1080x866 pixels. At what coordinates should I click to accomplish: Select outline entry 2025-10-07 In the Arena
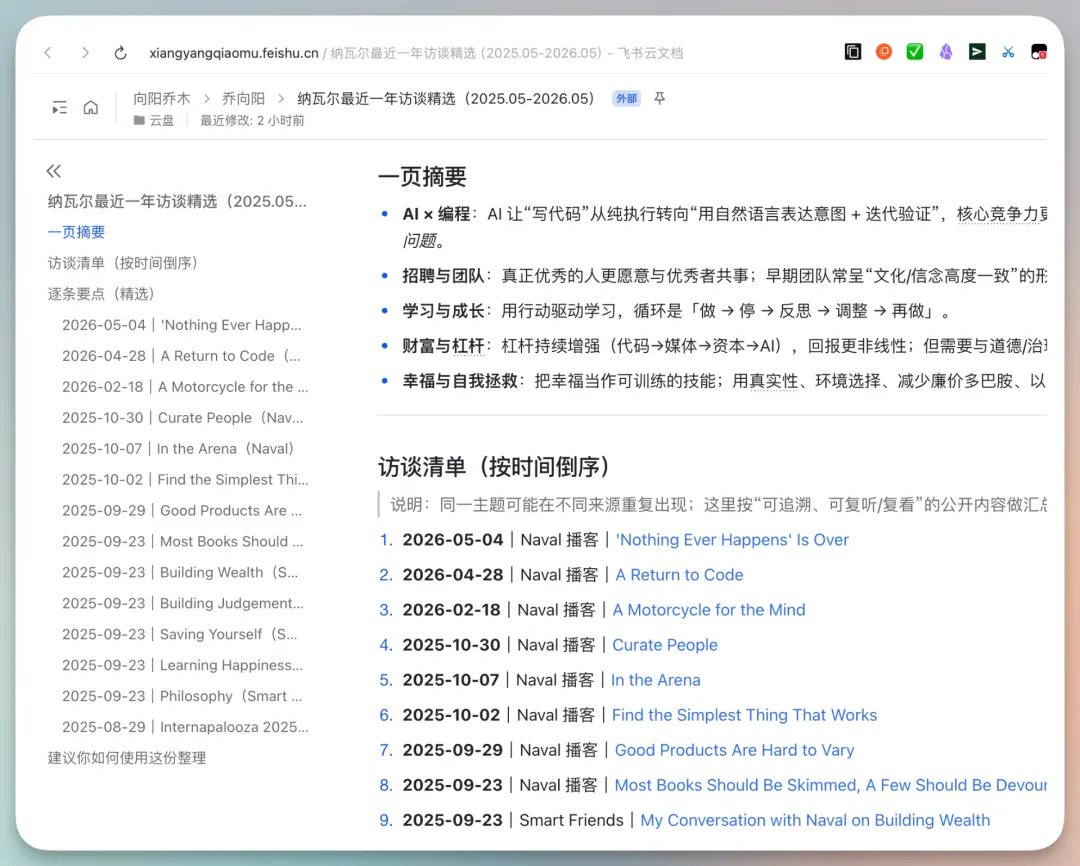(x=178, y=449)
